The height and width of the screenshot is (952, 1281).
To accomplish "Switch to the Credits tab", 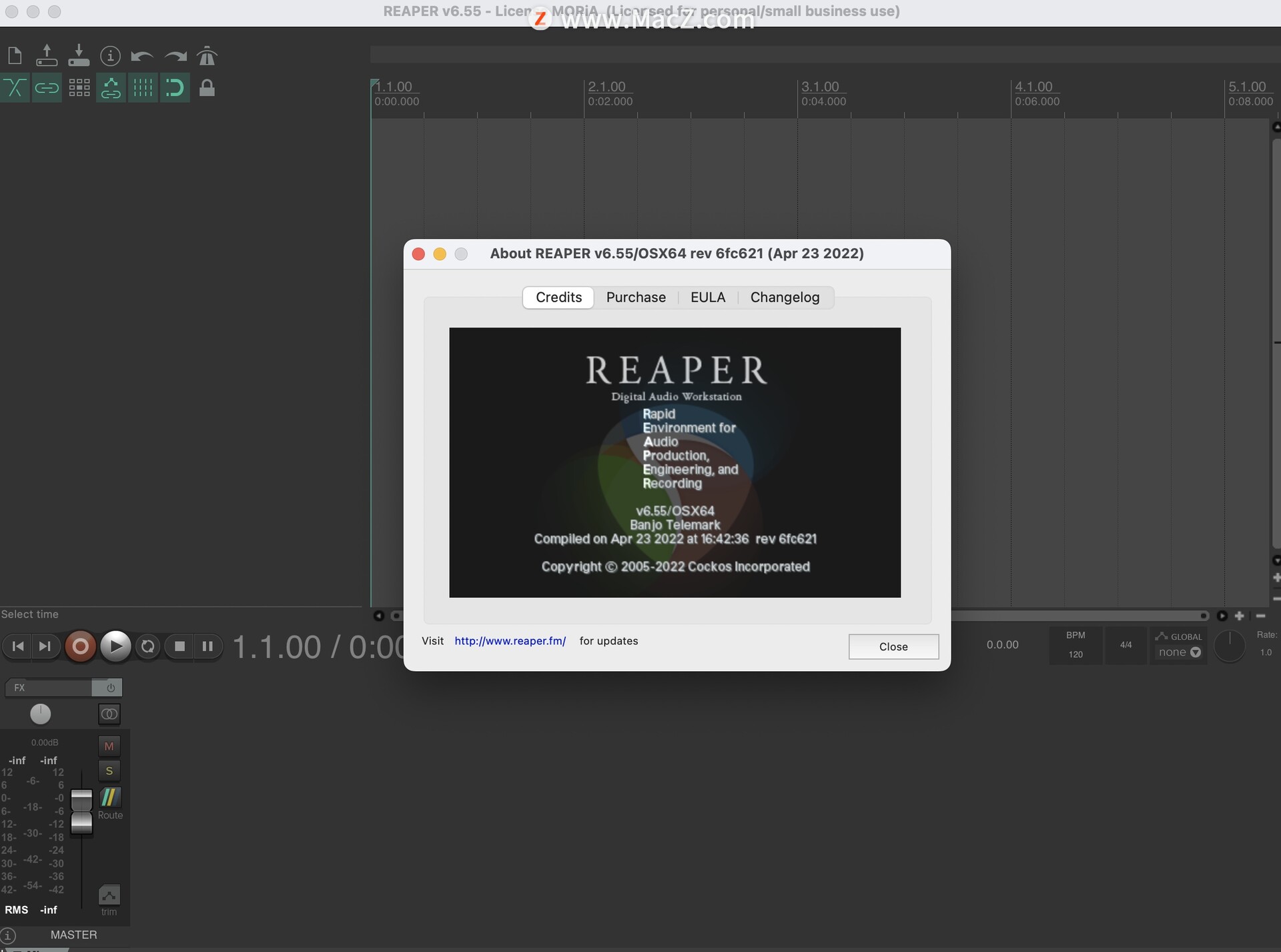I will [x=558, y=298].
